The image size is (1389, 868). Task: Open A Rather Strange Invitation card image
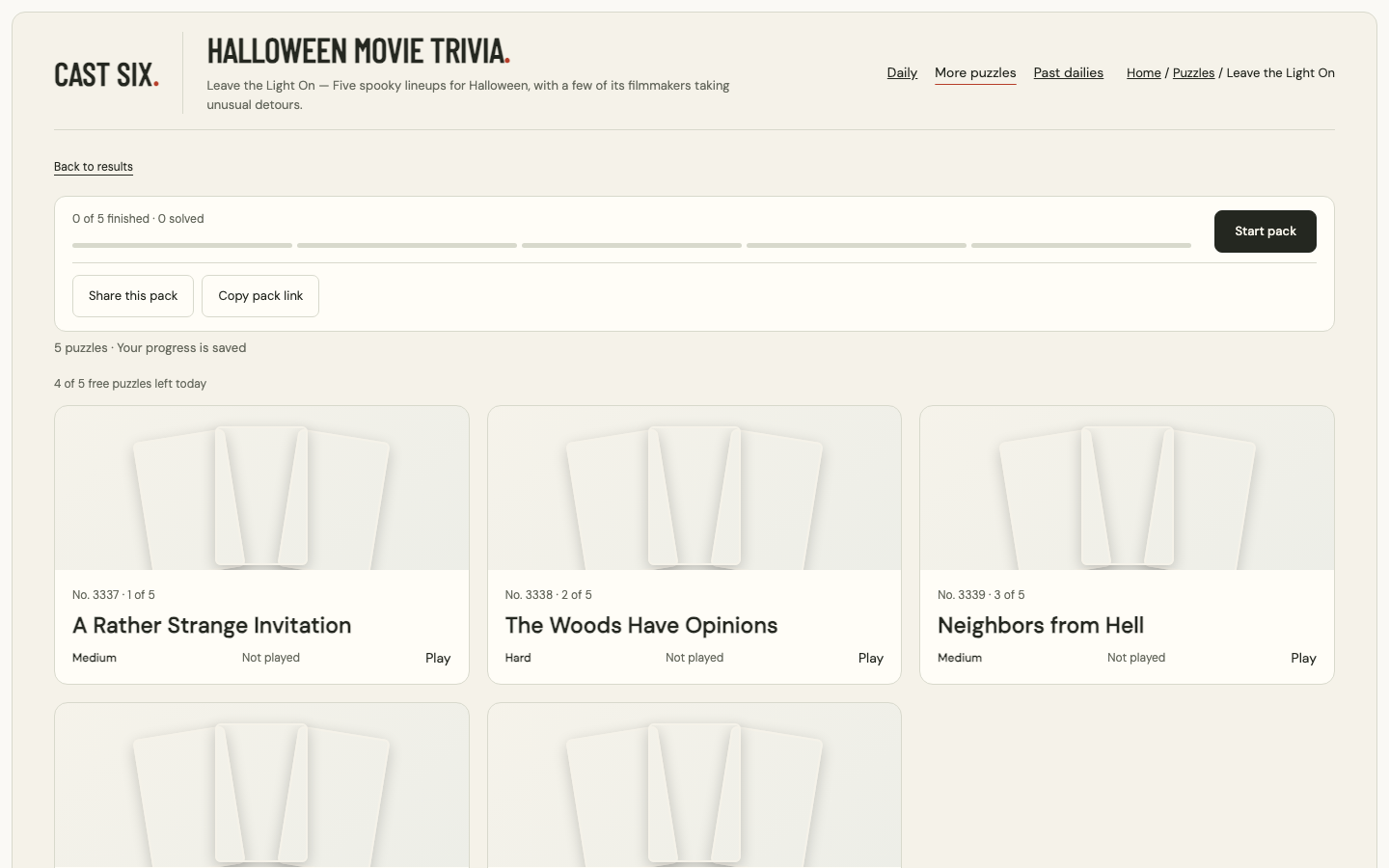[261, 488]
